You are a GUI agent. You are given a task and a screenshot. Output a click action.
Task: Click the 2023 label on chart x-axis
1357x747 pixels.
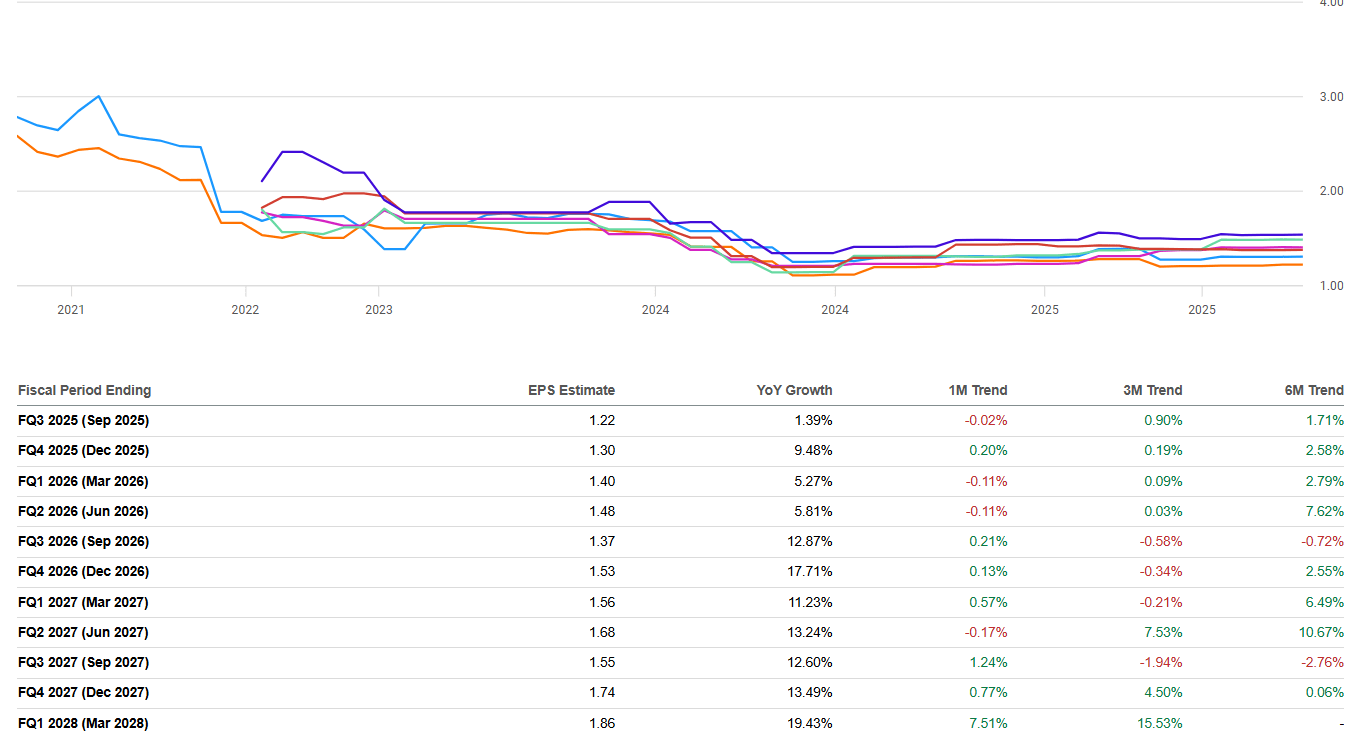pyautogui.click(x=379, y=310)
